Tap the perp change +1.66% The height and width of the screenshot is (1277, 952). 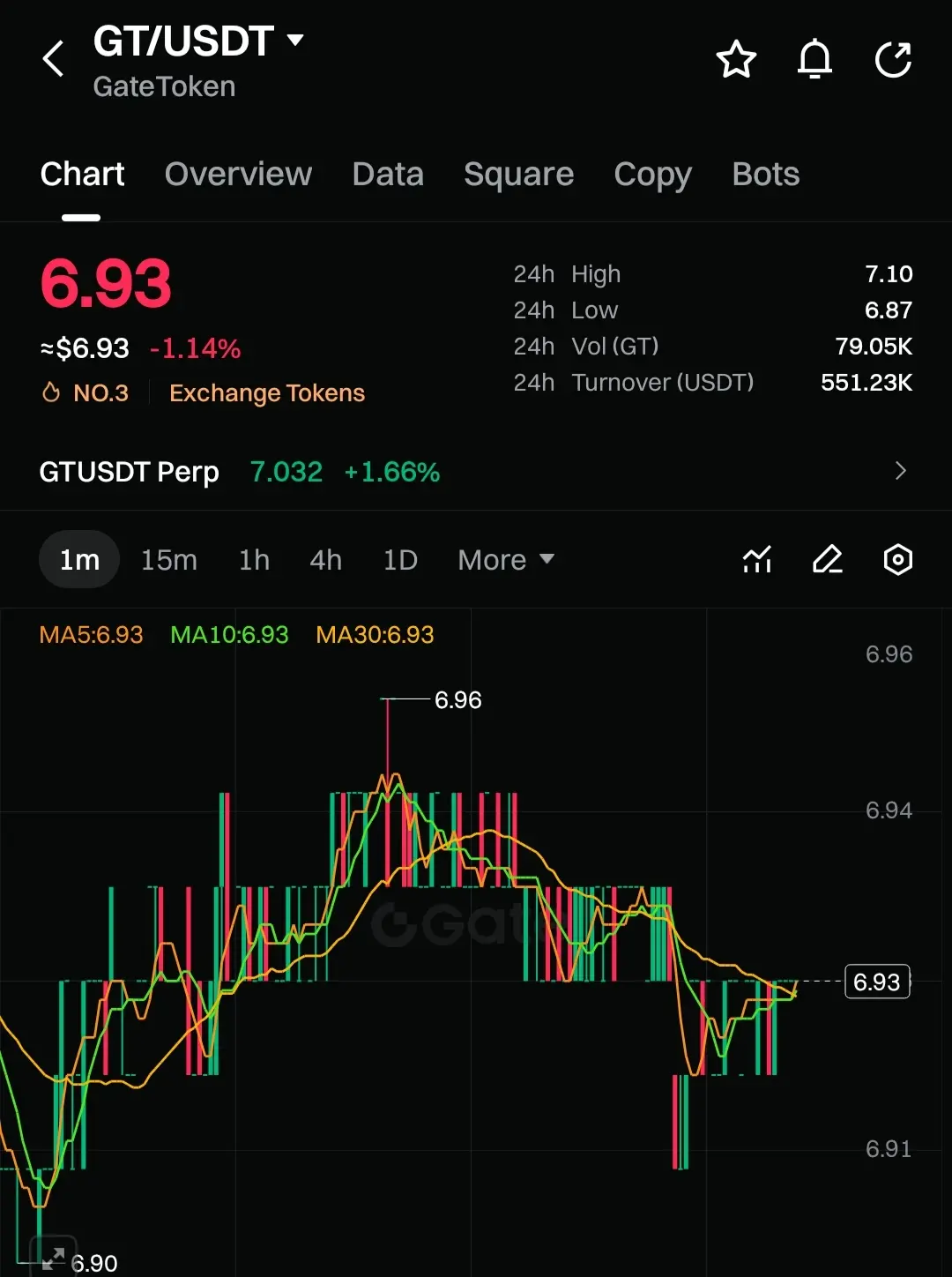click(391, 472)
